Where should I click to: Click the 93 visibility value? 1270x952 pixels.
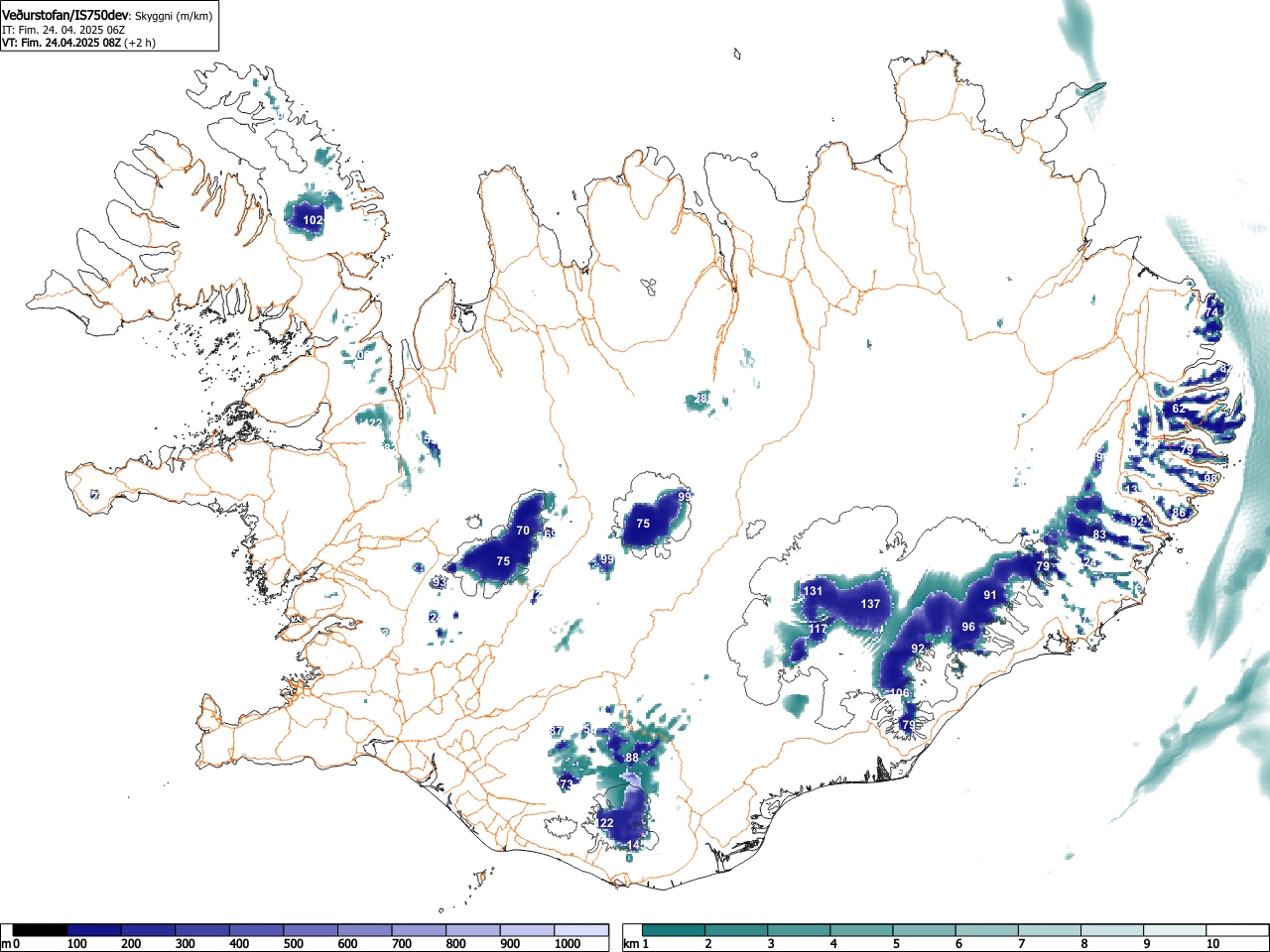coord(439,582)
